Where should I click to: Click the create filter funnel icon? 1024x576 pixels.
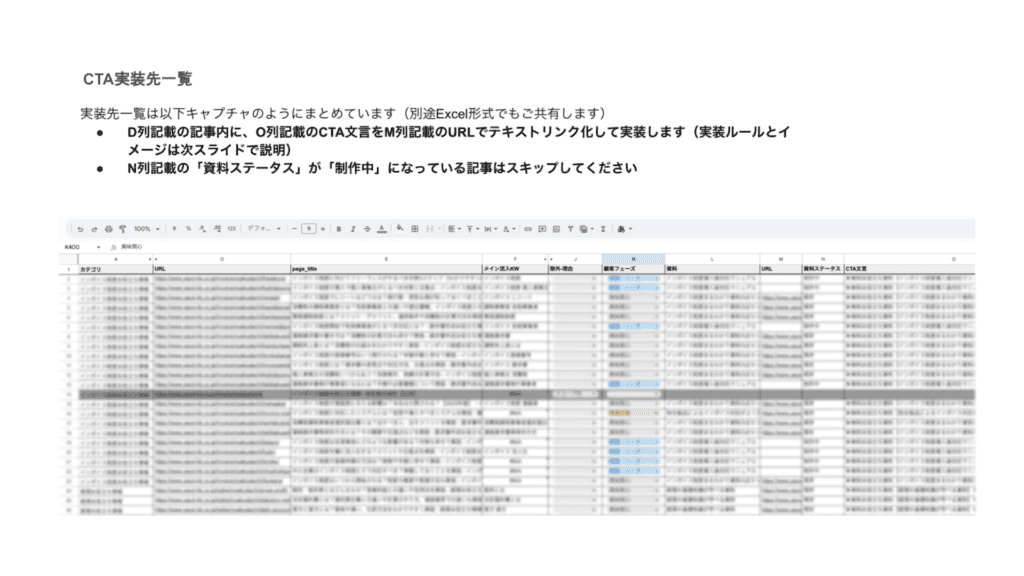[571, 229]
